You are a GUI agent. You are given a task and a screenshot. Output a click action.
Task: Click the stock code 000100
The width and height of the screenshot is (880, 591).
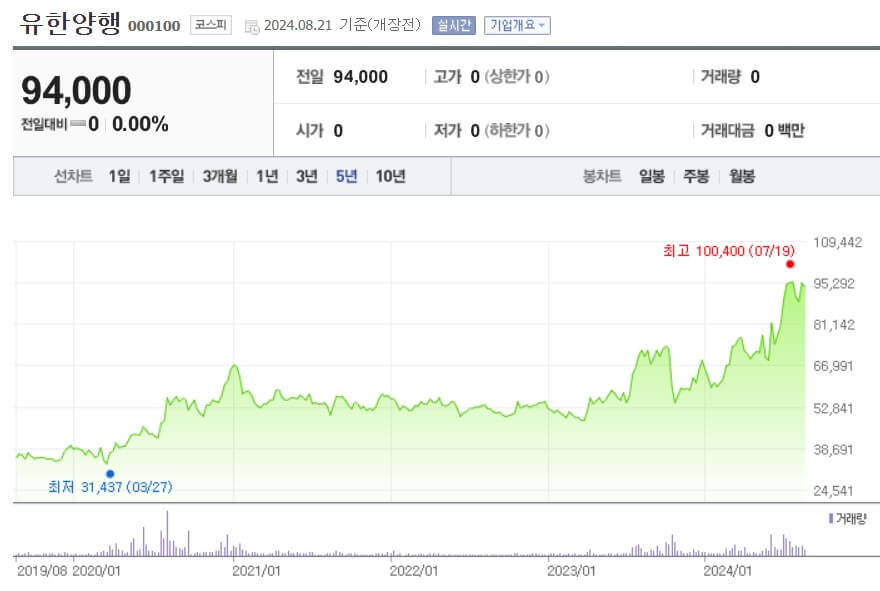(x=154, y=26)
